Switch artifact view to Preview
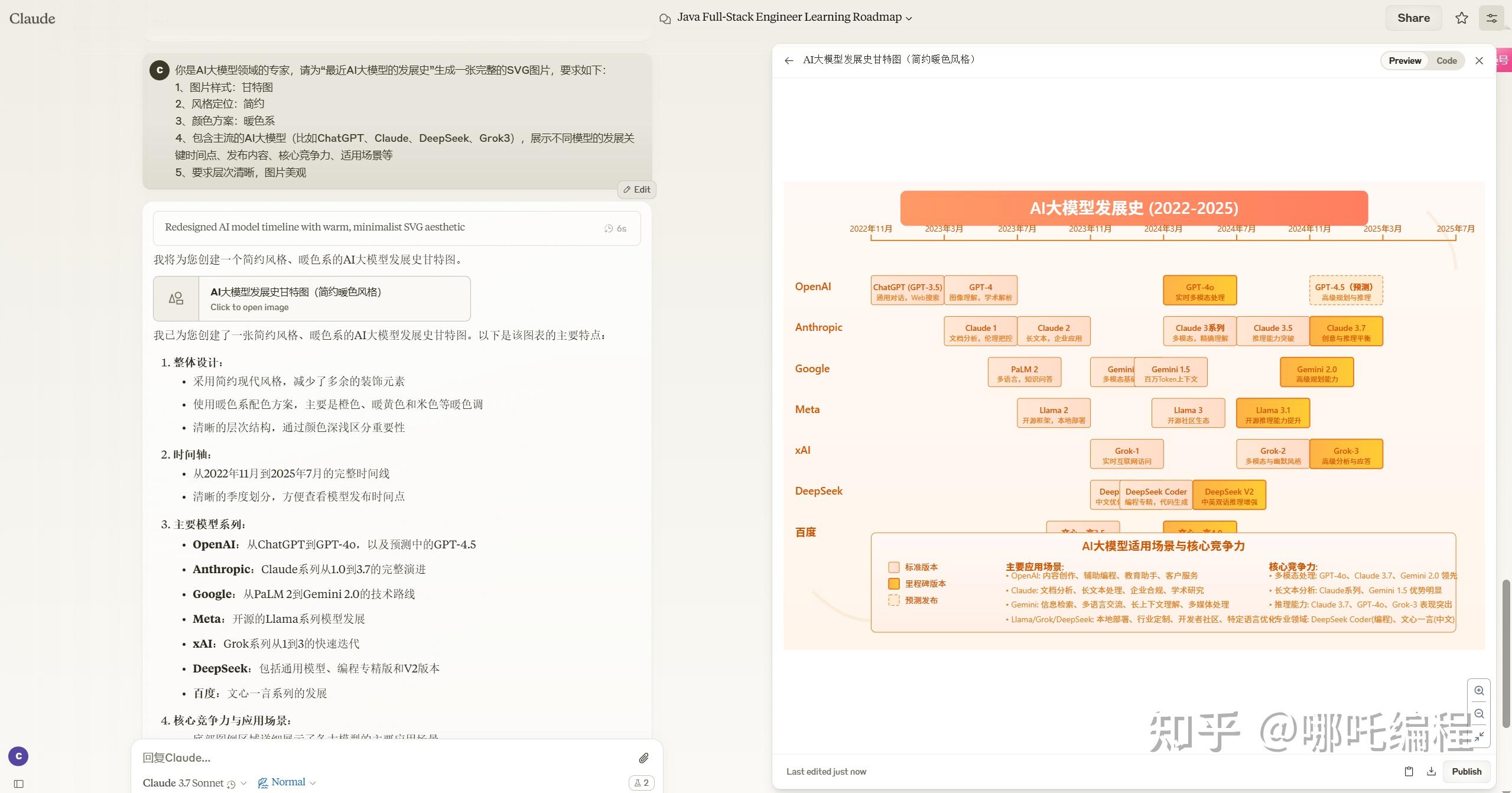The image size is (1512, 793). [1404, 60]
